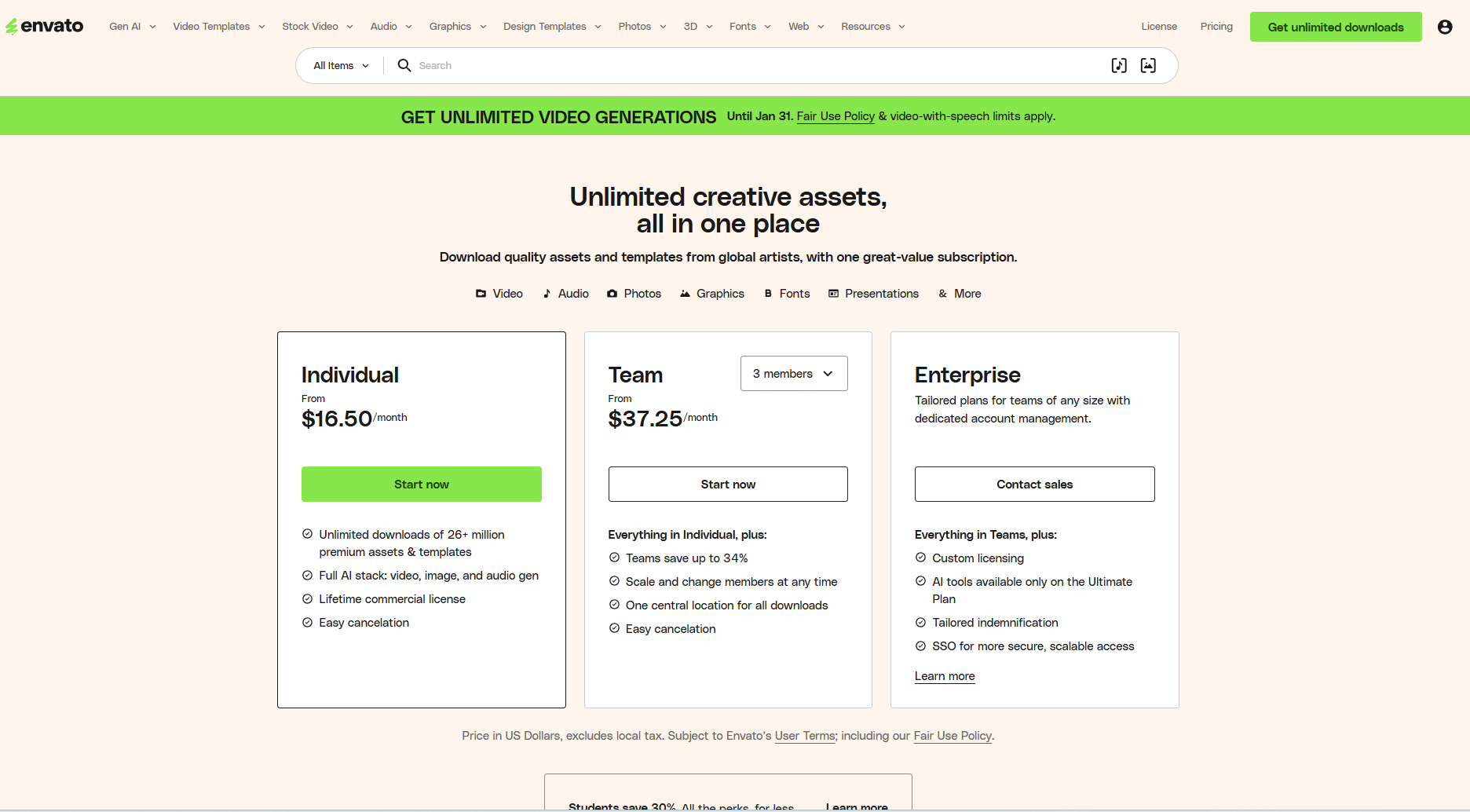Click Contact sales for Enterprise
This screenshot has height=812, width=1470.
coord(1033,484)
